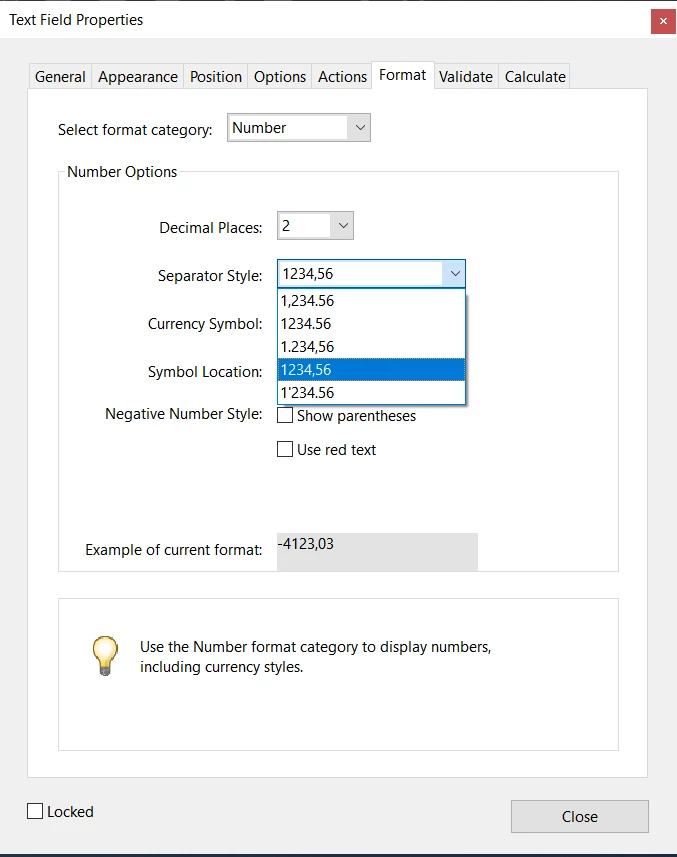The height and width of the screenshot is (857, 677).
Task: Expand the Decimal Places dropdown
Action: [x=315, y=225]
